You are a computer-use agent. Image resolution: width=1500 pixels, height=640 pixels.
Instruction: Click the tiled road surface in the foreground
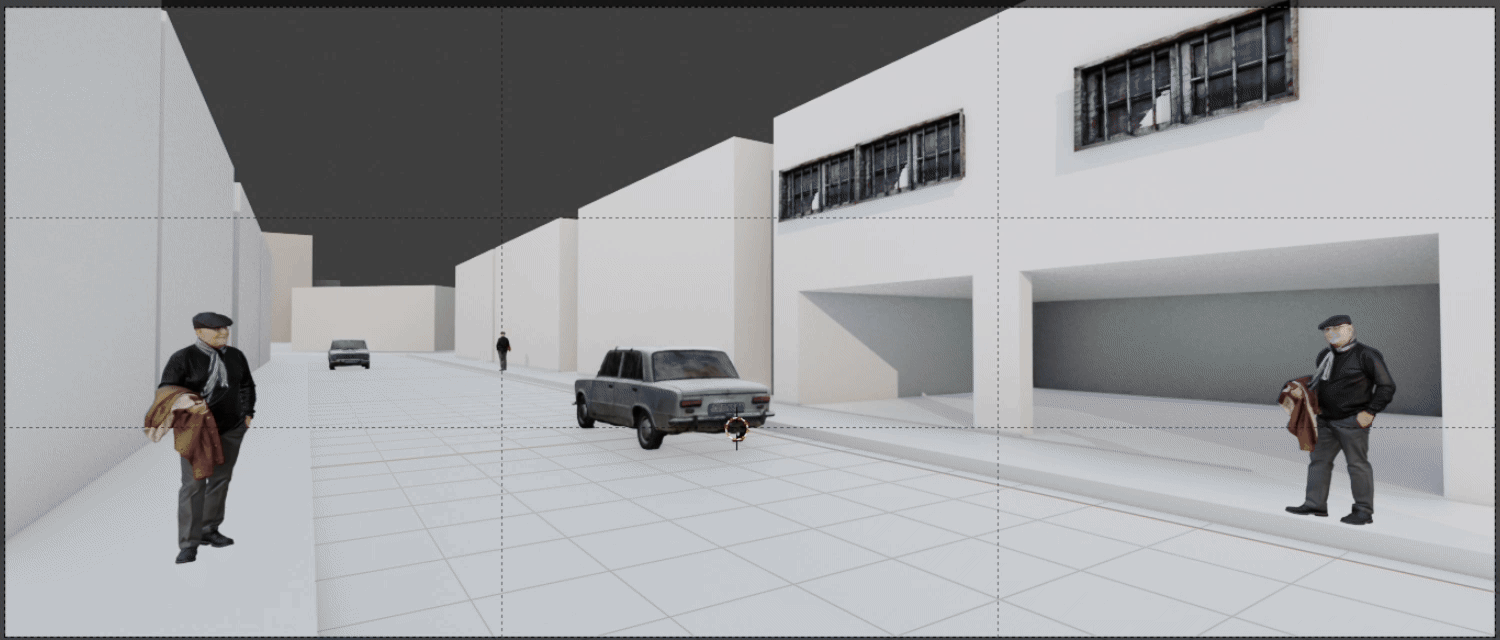[700, 560]
